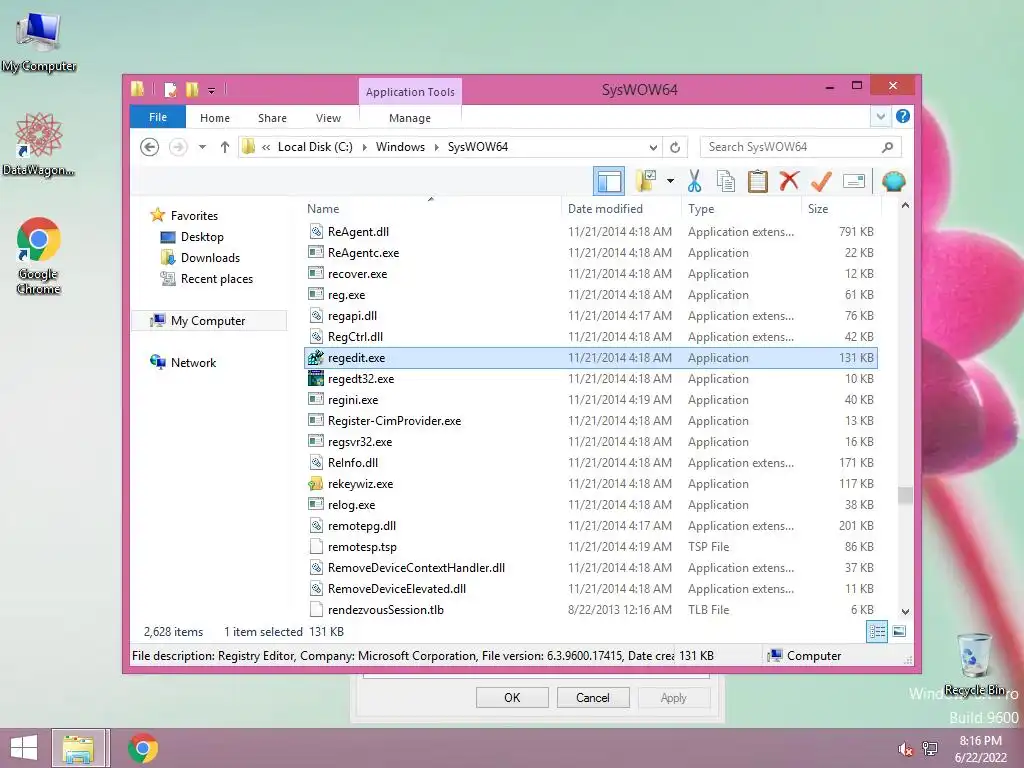1024x768 pixels.
Task: Click the folder system icon at title bar left
Action: tap(137, 89)
